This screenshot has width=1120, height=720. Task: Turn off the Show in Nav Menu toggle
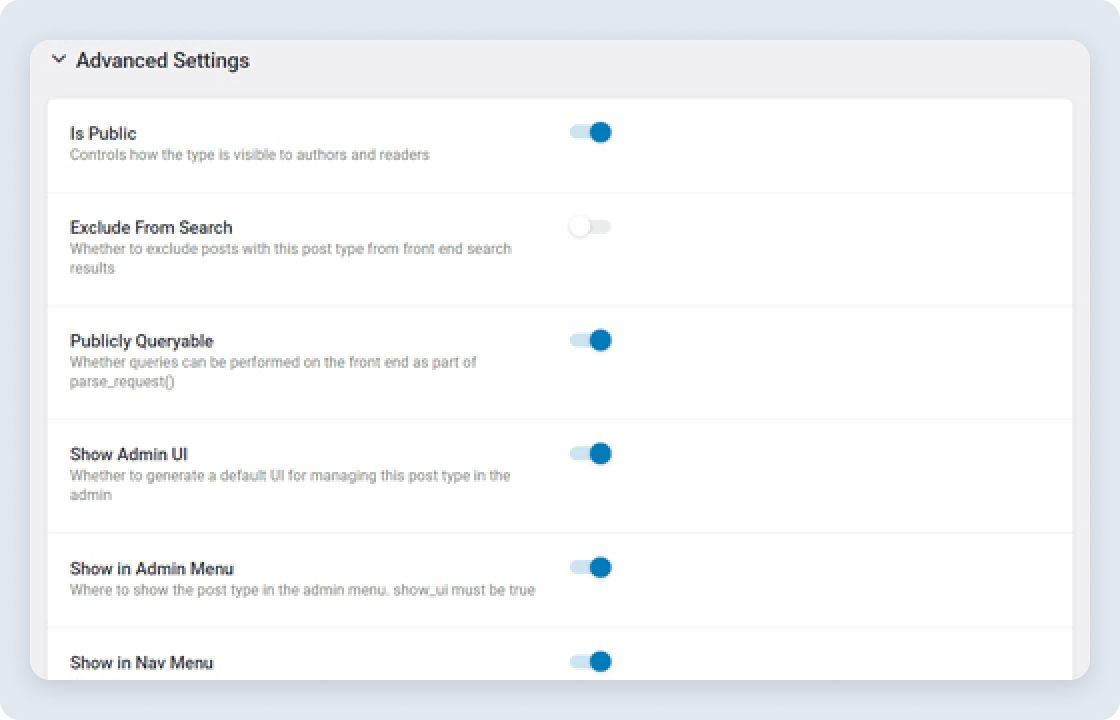point(591,661)
